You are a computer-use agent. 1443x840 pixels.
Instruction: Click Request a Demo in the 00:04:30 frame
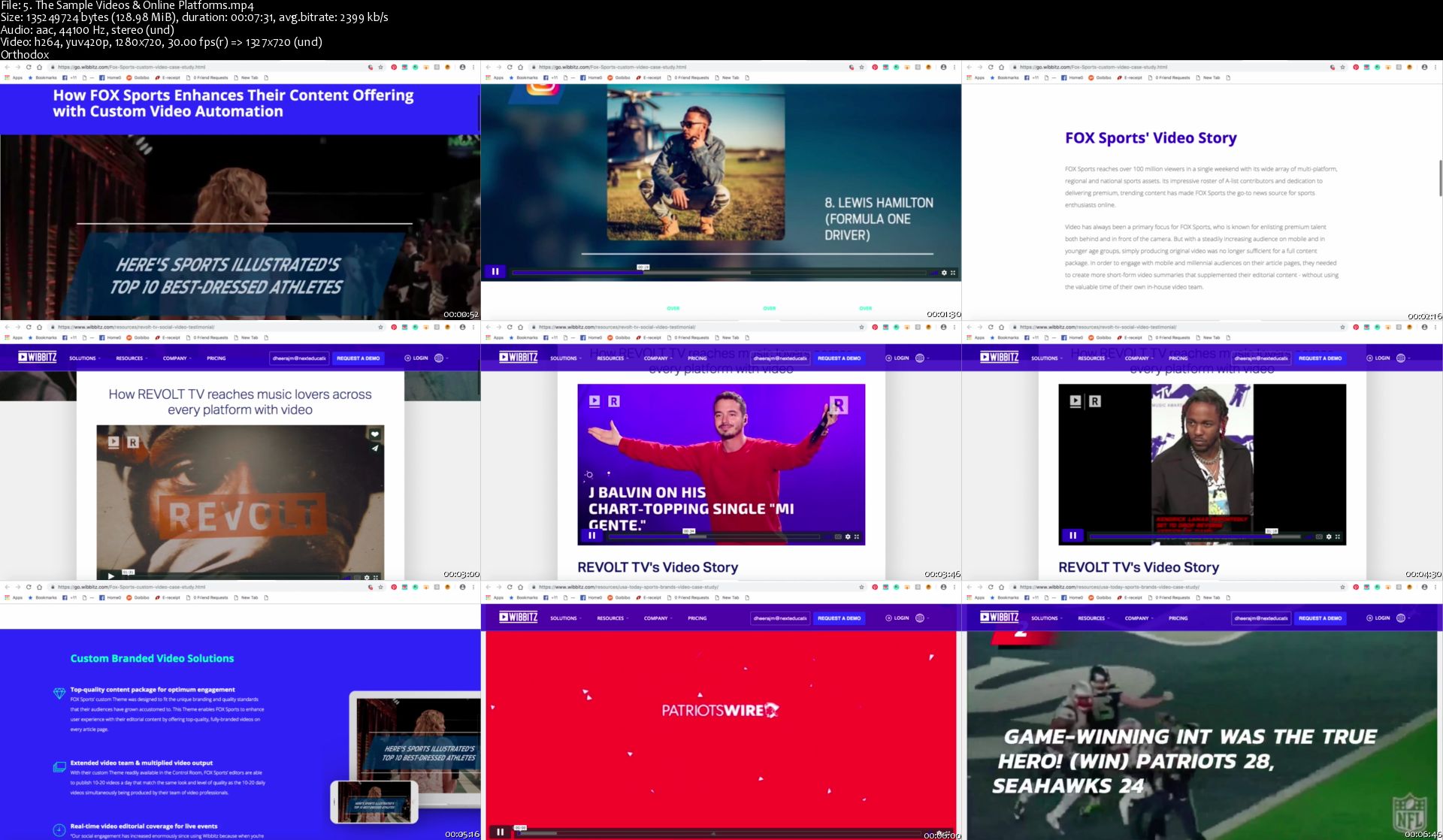(x=1320, y=358)
